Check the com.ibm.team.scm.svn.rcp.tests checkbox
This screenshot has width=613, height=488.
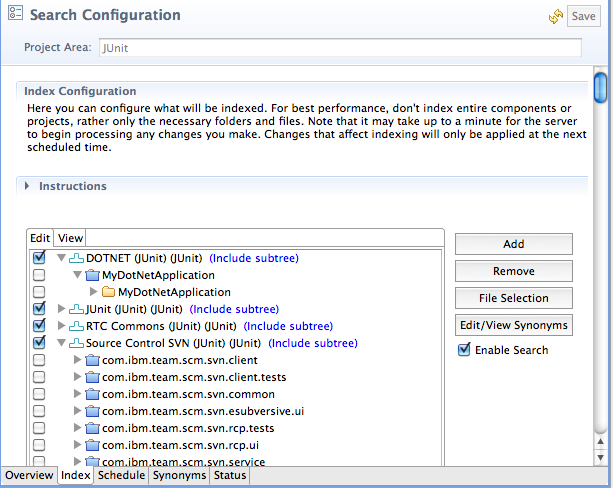[39, 428]
